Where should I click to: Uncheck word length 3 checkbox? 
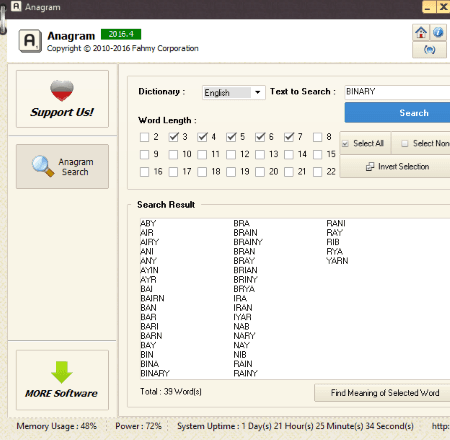(x=173, y=137)
